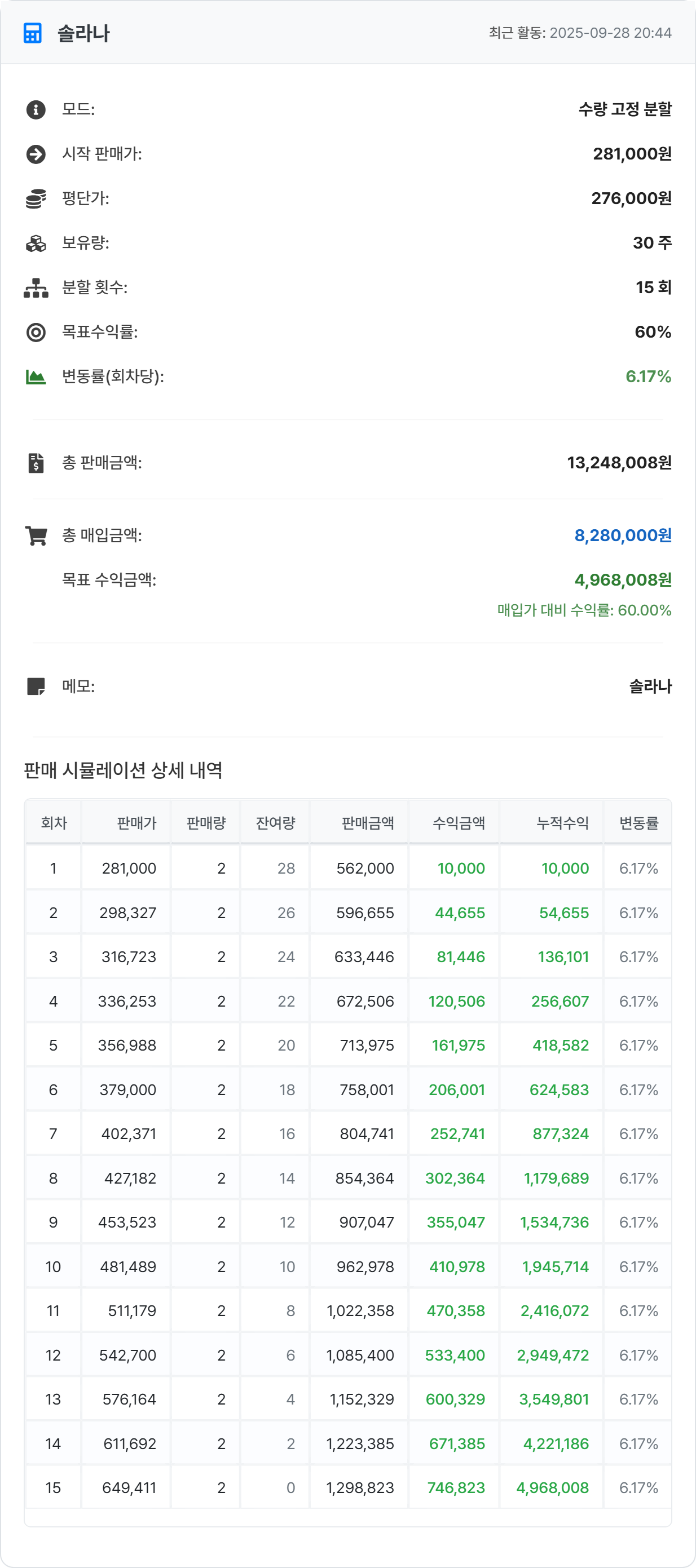Image resolution: width=696 pixels, height=1568 pixels.
Task: Click the sitemap icon beside 분할 횟수
Action: pyautogui.click(x=36, y=288)
